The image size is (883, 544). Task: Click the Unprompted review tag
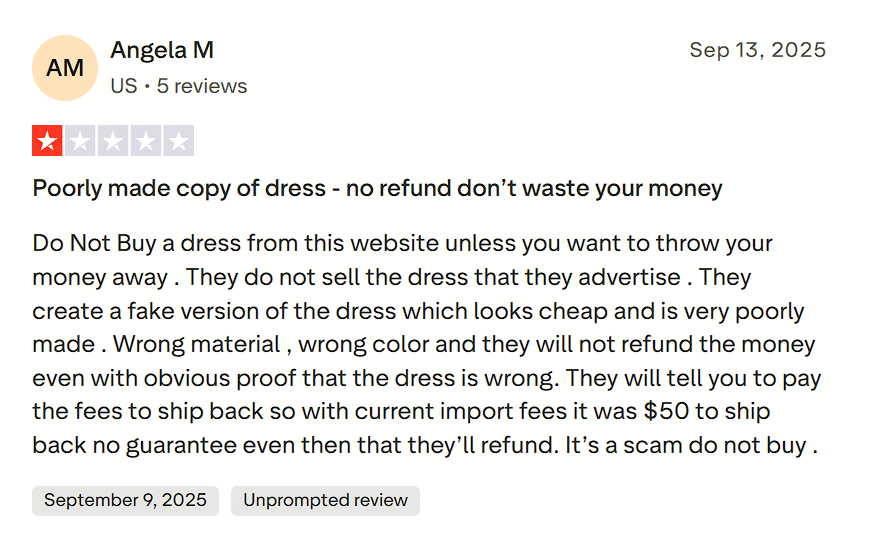[x=325, y=500]
